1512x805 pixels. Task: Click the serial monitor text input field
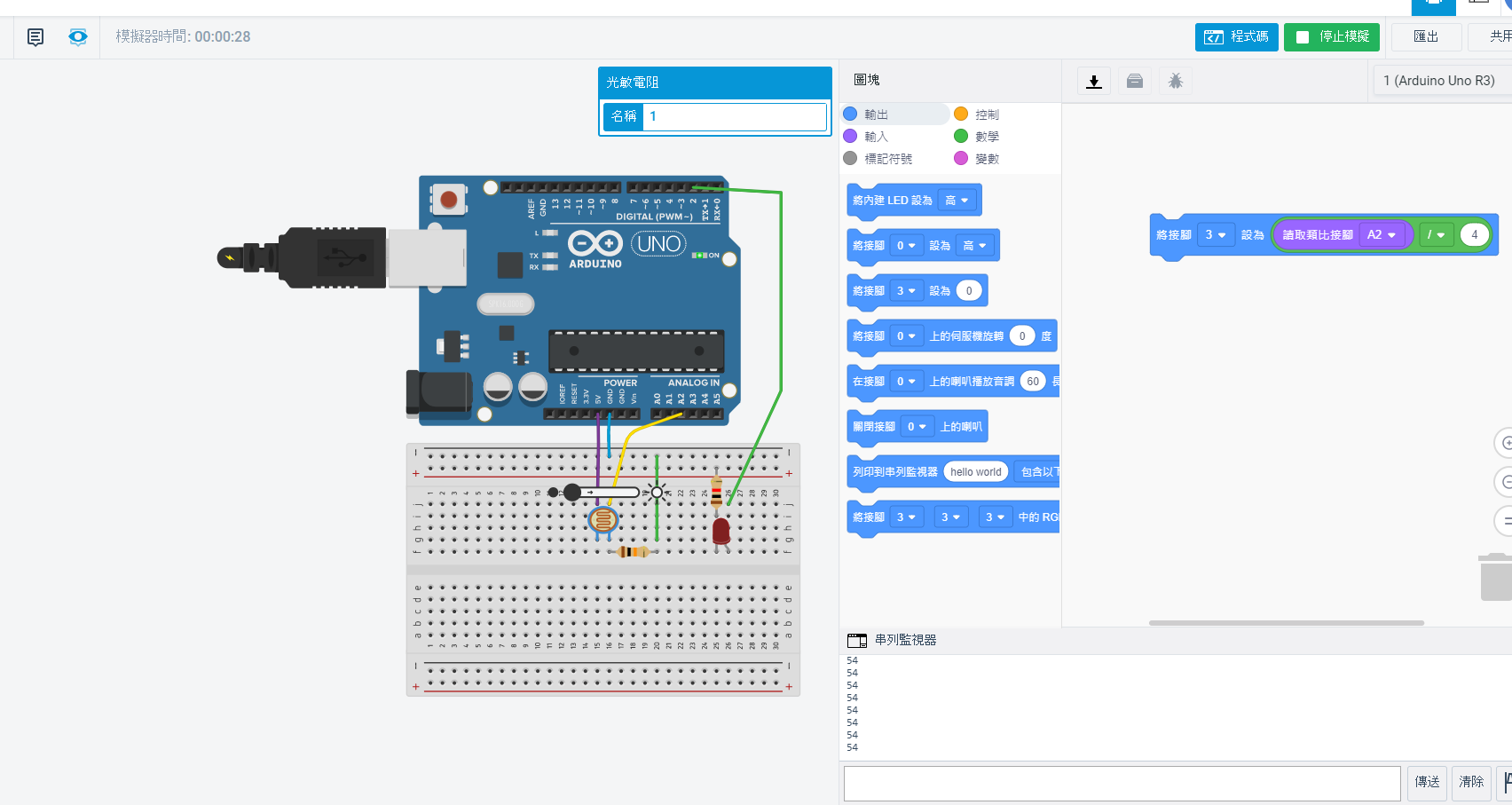(x=1122, y=784)
